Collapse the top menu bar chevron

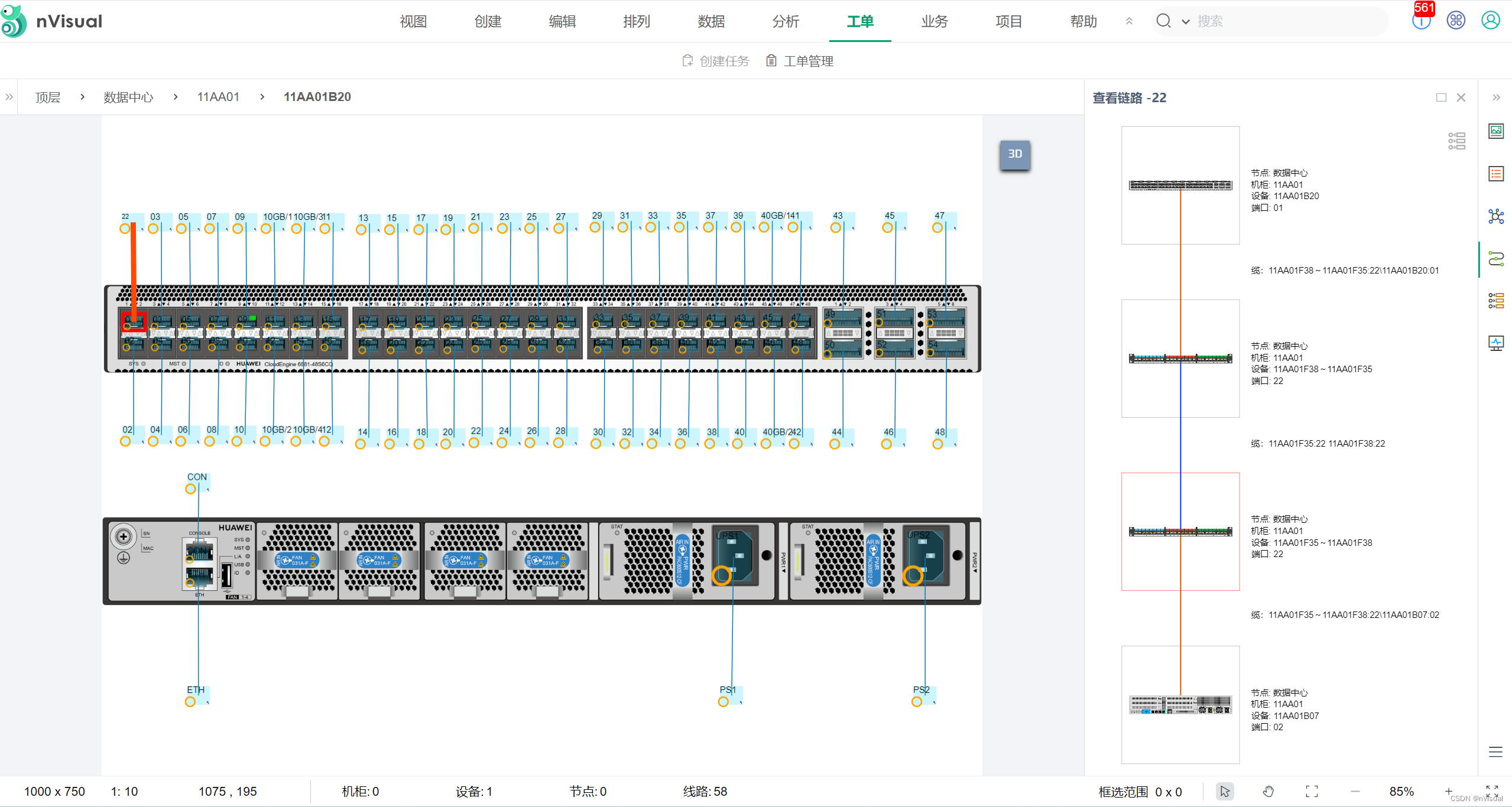pyautogui.click(x=1129, y=21)
